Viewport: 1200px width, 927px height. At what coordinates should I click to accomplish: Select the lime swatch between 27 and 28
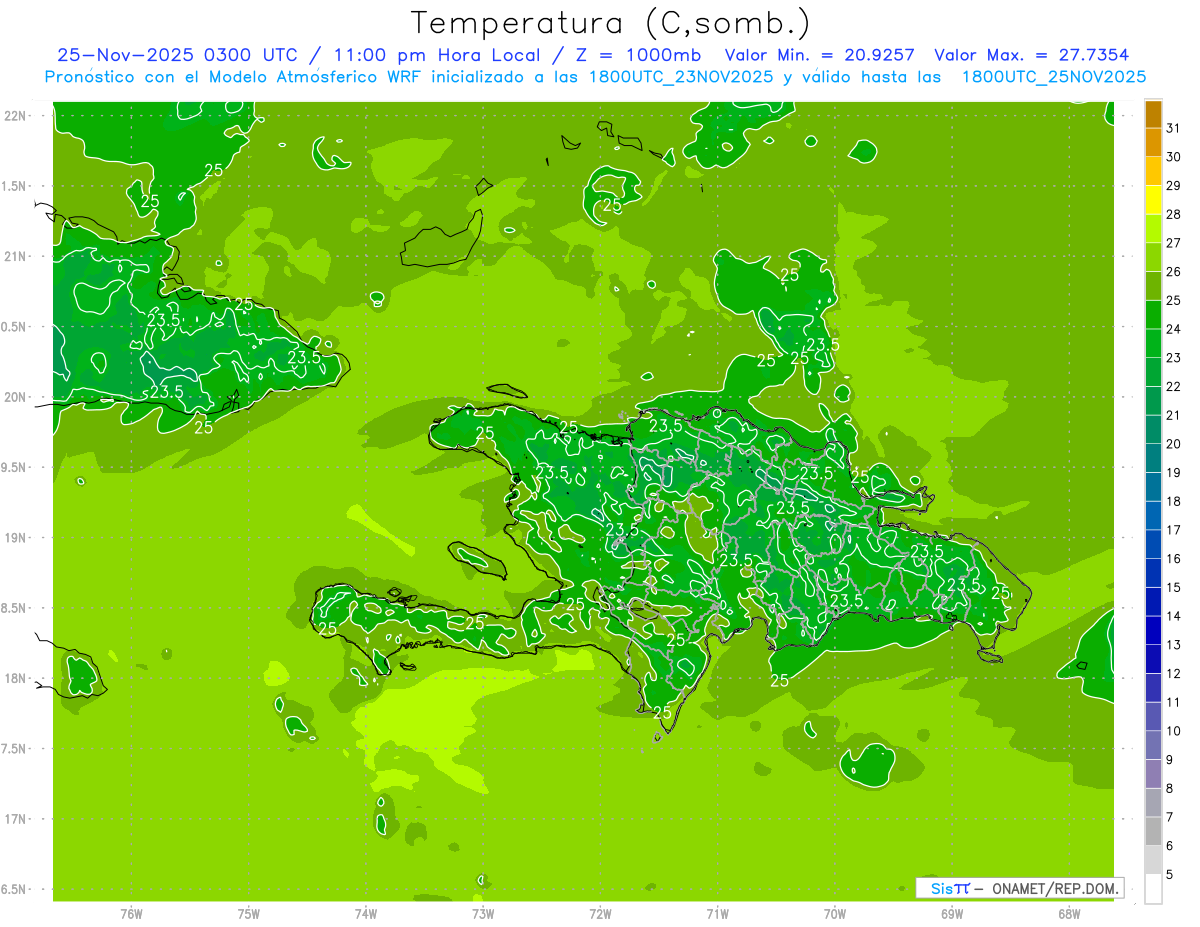(x=1153, y=229)
